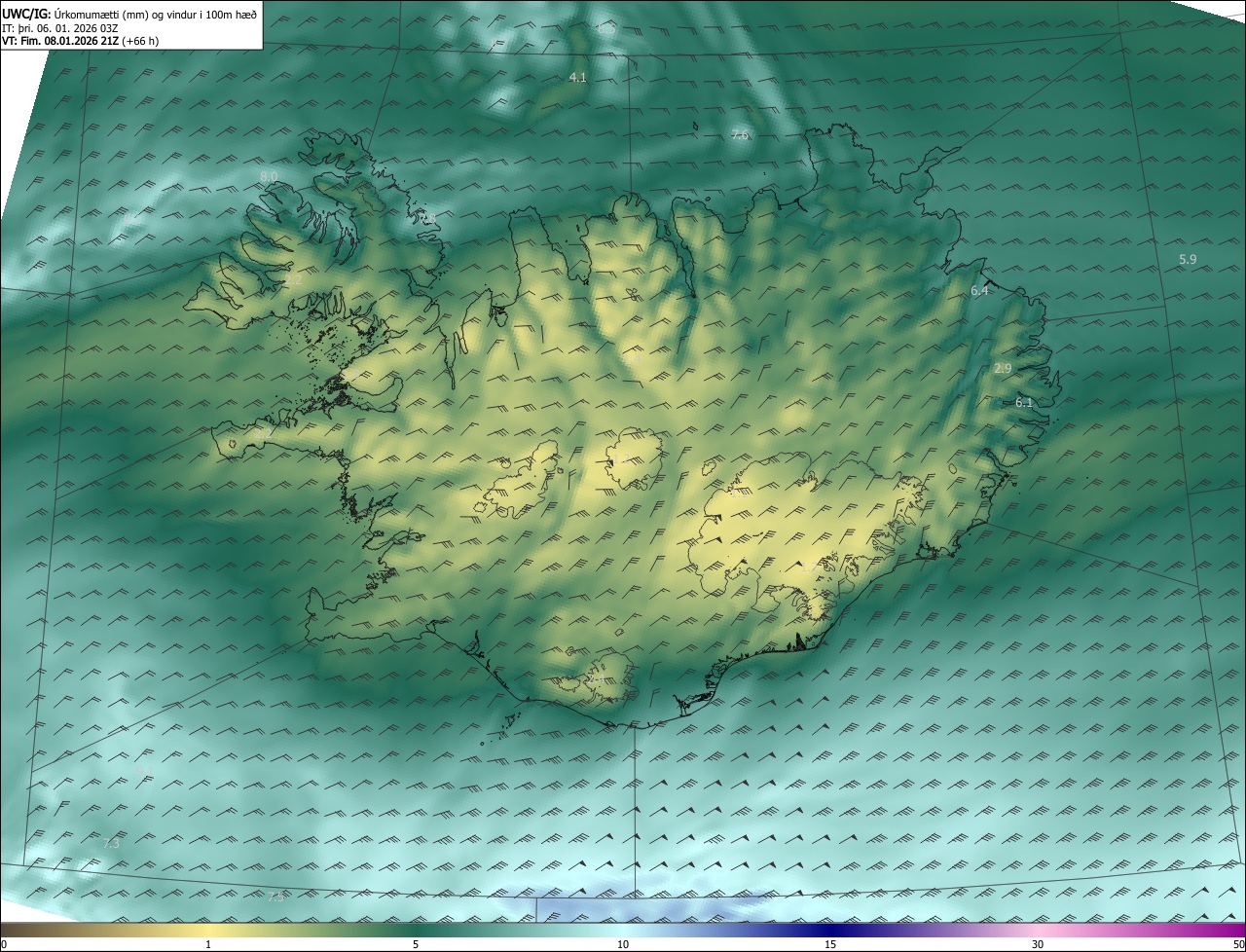Viewport: 1246px width, 952px height.
Task: Click the 6.1 precipitation value label
Action: [1024, 402]
